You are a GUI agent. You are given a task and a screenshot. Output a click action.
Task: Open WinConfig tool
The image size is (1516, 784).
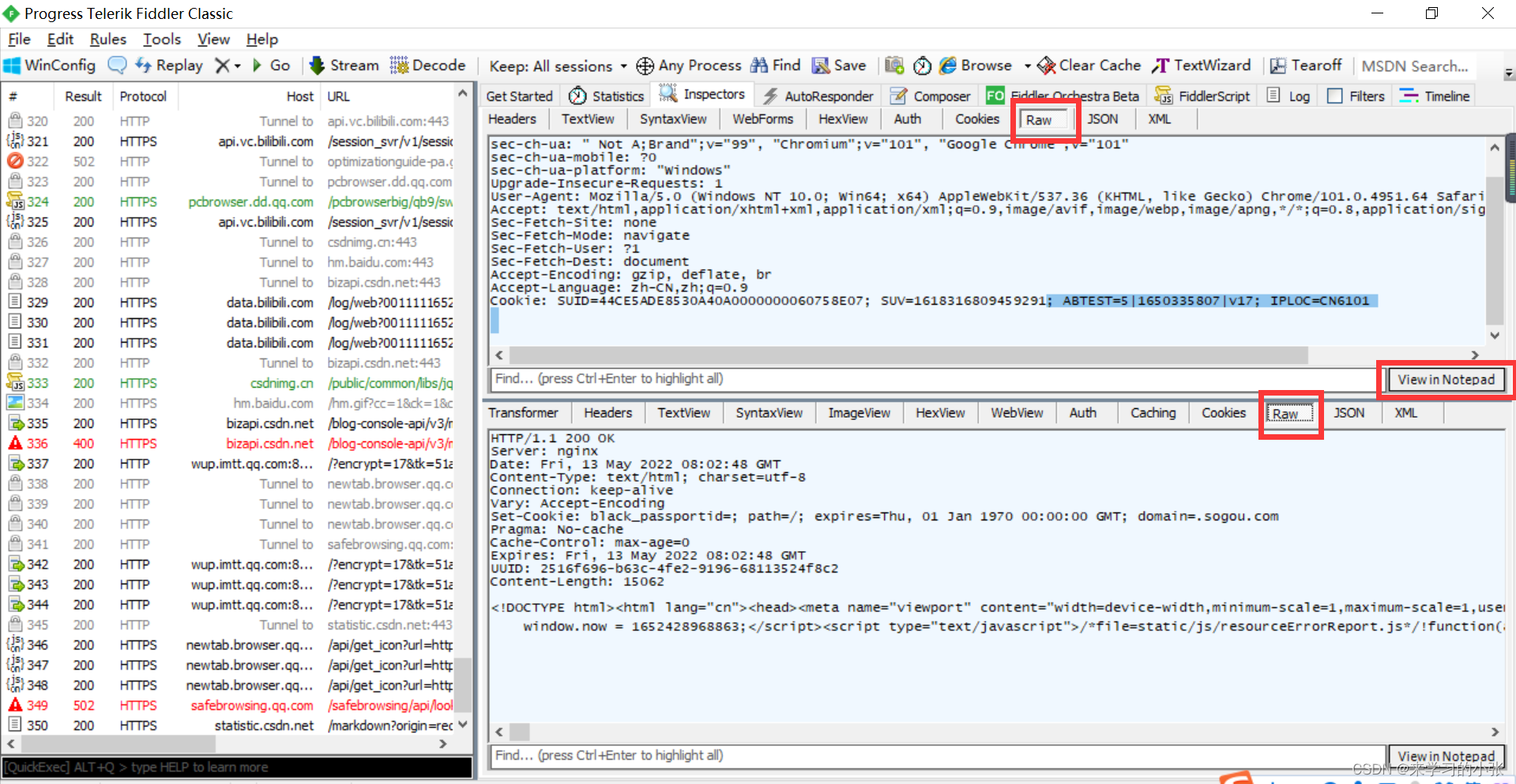(x=50, y=66)
